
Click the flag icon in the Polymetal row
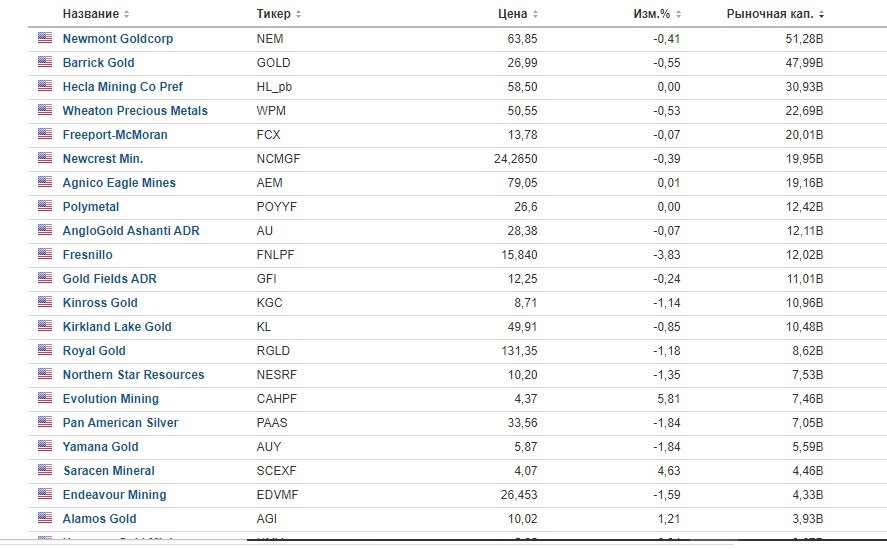(x=45, y=206)
